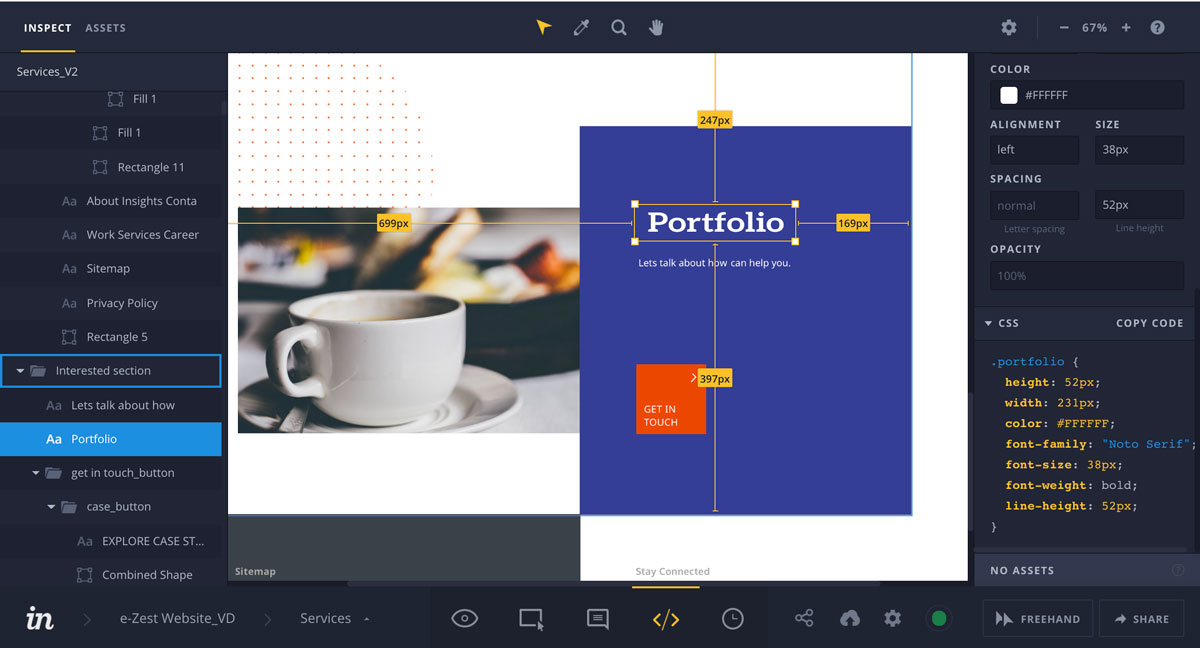The width and height of the screenshot is (1200, 648).
Task: Open the ASSETS tab
Action: [x=106, y=28]
